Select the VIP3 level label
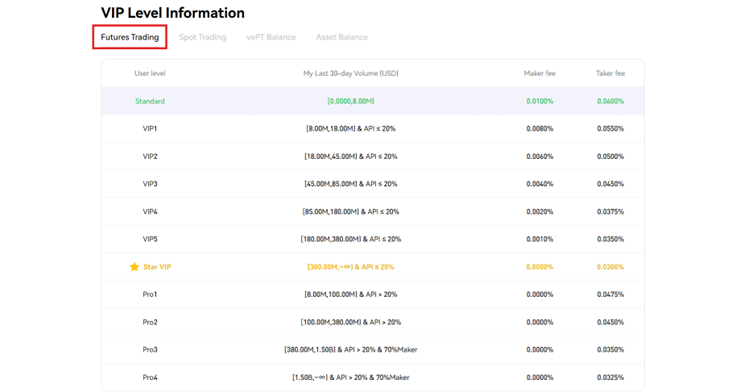Screen dimensions: 752x392 coord(150,184)
